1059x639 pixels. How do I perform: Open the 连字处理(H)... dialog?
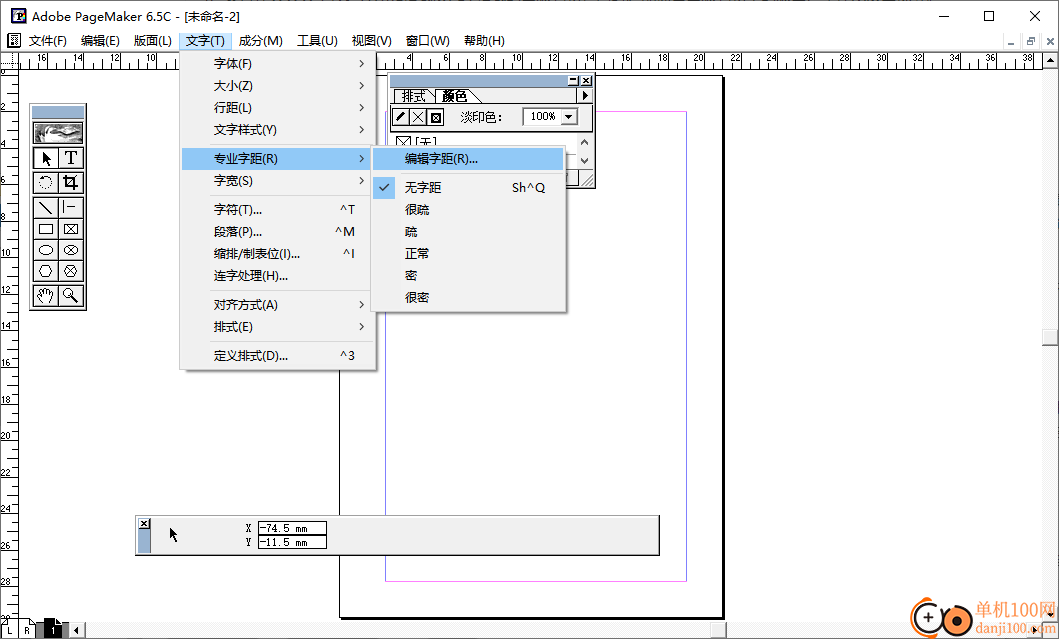(x=278, y=276)
